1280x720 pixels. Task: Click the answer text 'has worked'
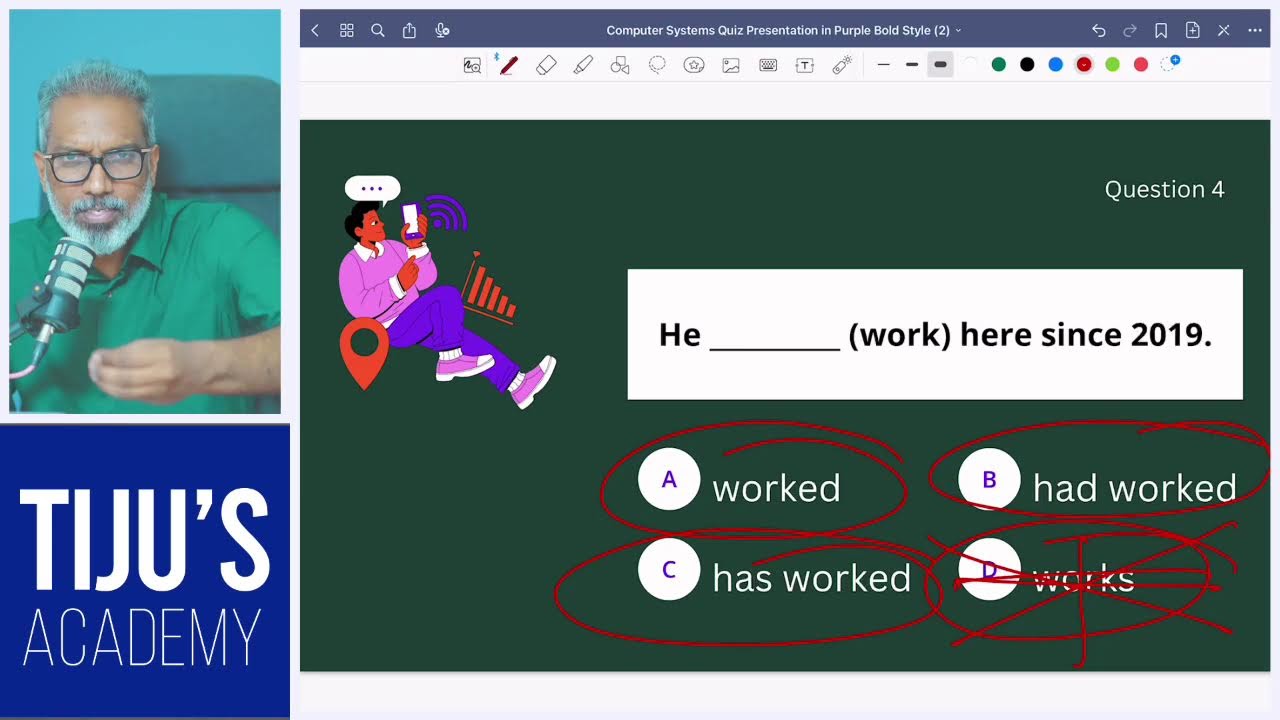811,578
